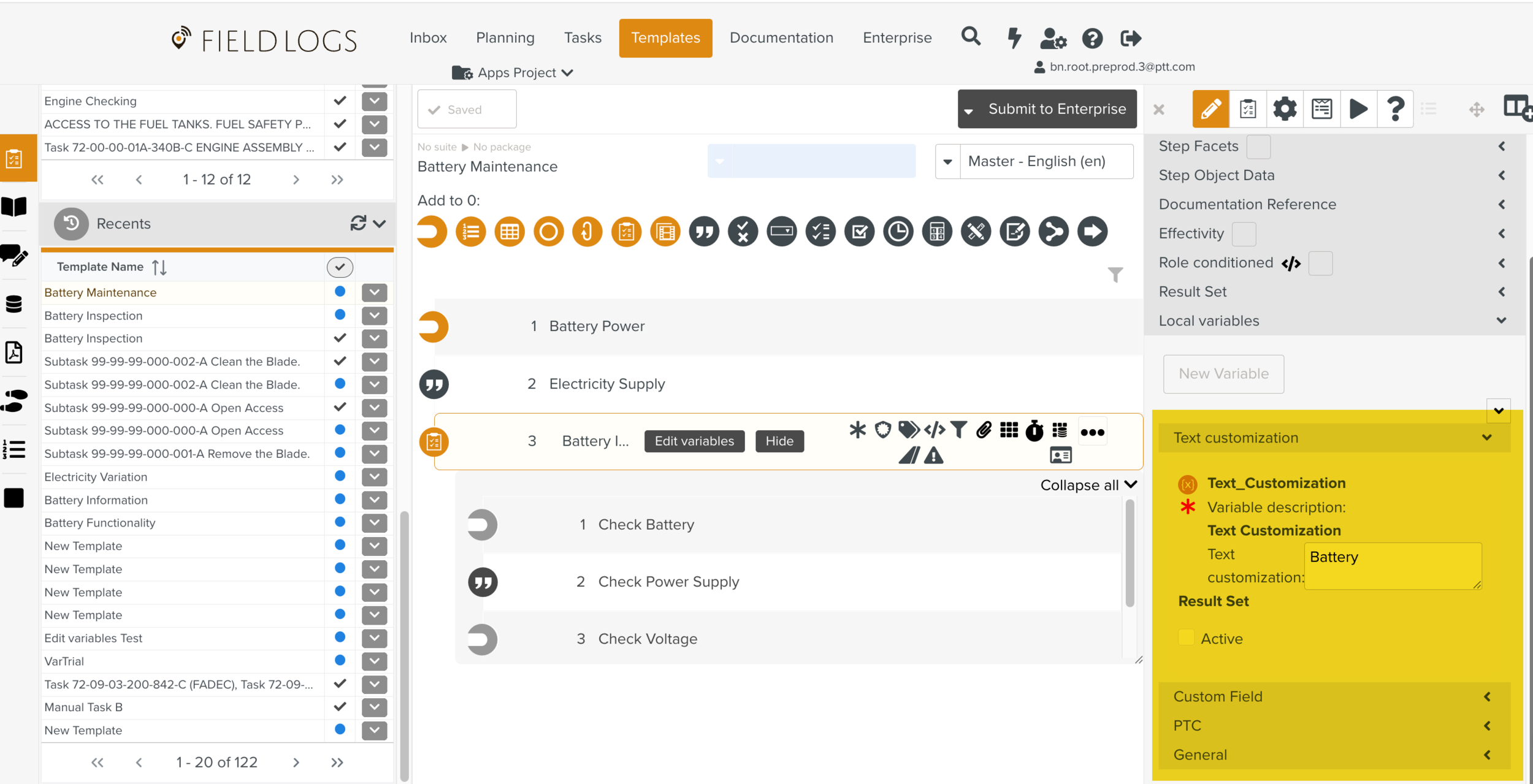1533x784 pixels.
Task: Switch to the Planning tab
Action: pyautogui.click(x=505, y=38)
